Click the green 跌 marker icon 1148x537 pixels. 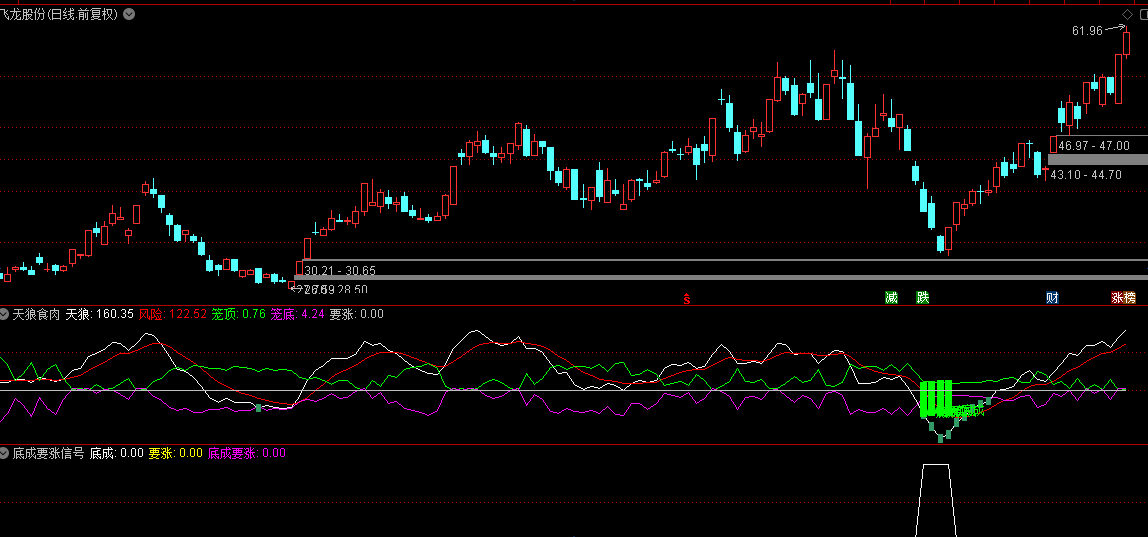point(922,297)
